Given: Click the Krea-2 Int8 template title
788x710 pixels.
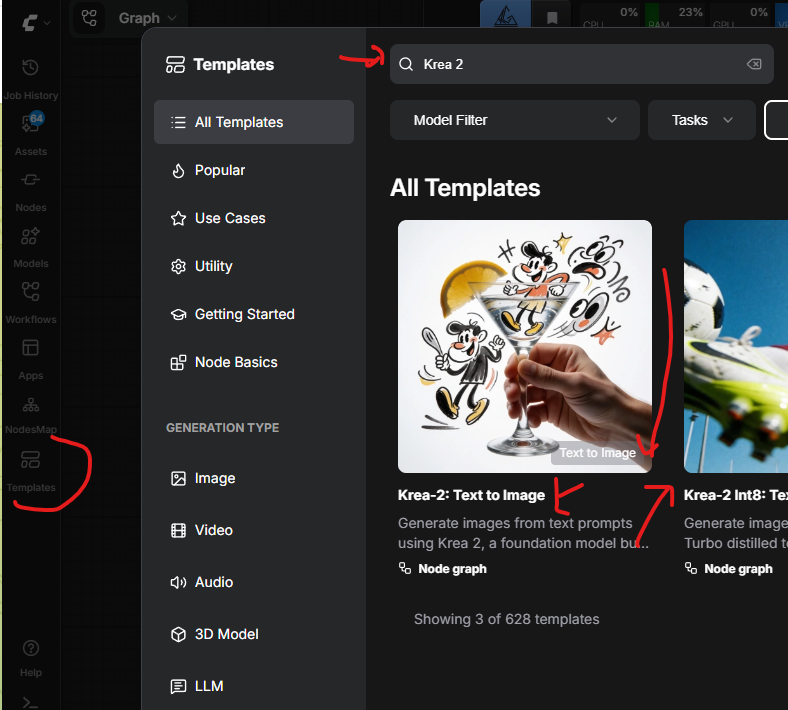Looking at the screenshot, I should tap(736, 495).
